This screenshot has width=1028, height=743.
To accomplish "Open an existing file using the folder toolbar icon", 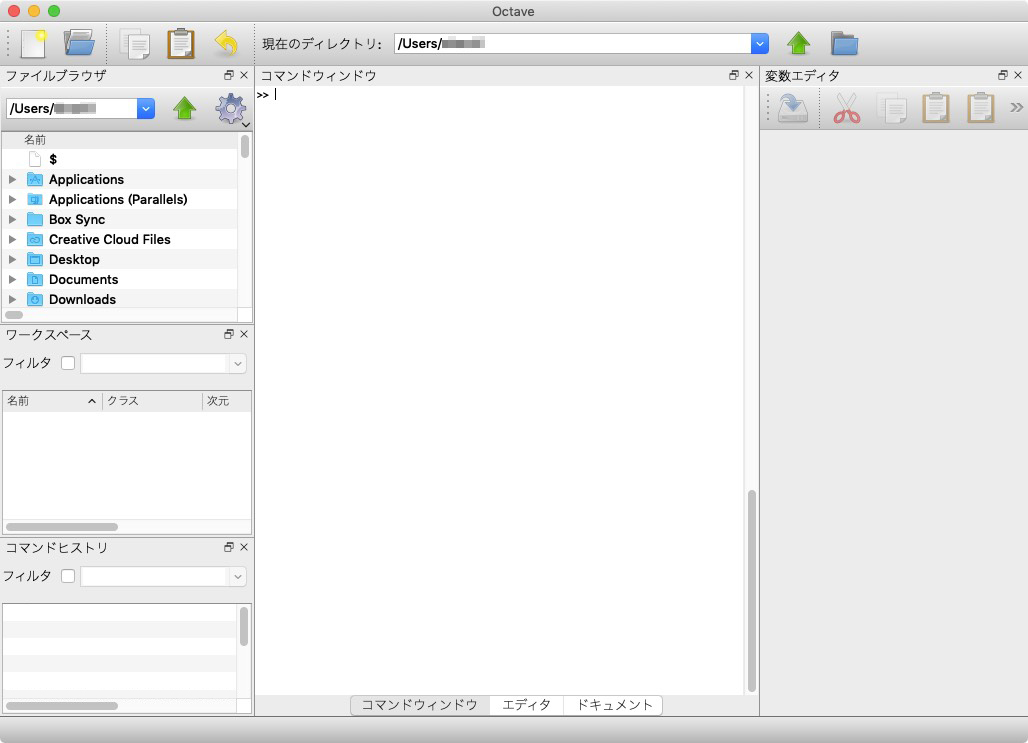I will [x=79, y=42].
